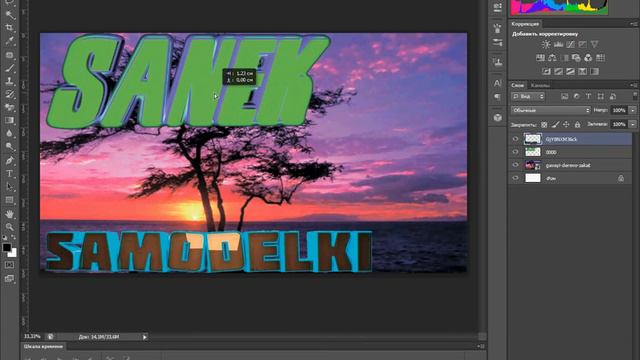Select the Gradient tool
This screenshot has width=640, height=360.
[10, 120]
